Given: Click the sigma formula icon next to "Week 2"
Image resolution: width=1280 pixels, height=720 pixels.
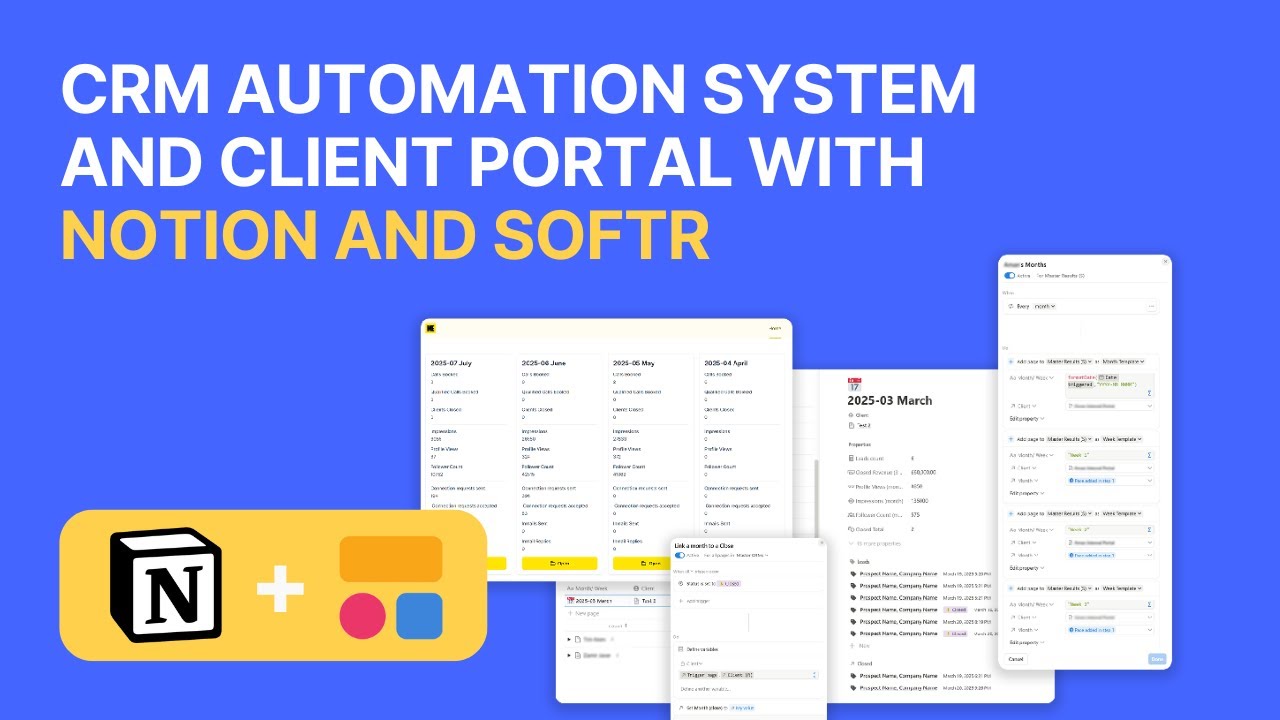Looking at the screenshot, I should [x=1149, y=530].
